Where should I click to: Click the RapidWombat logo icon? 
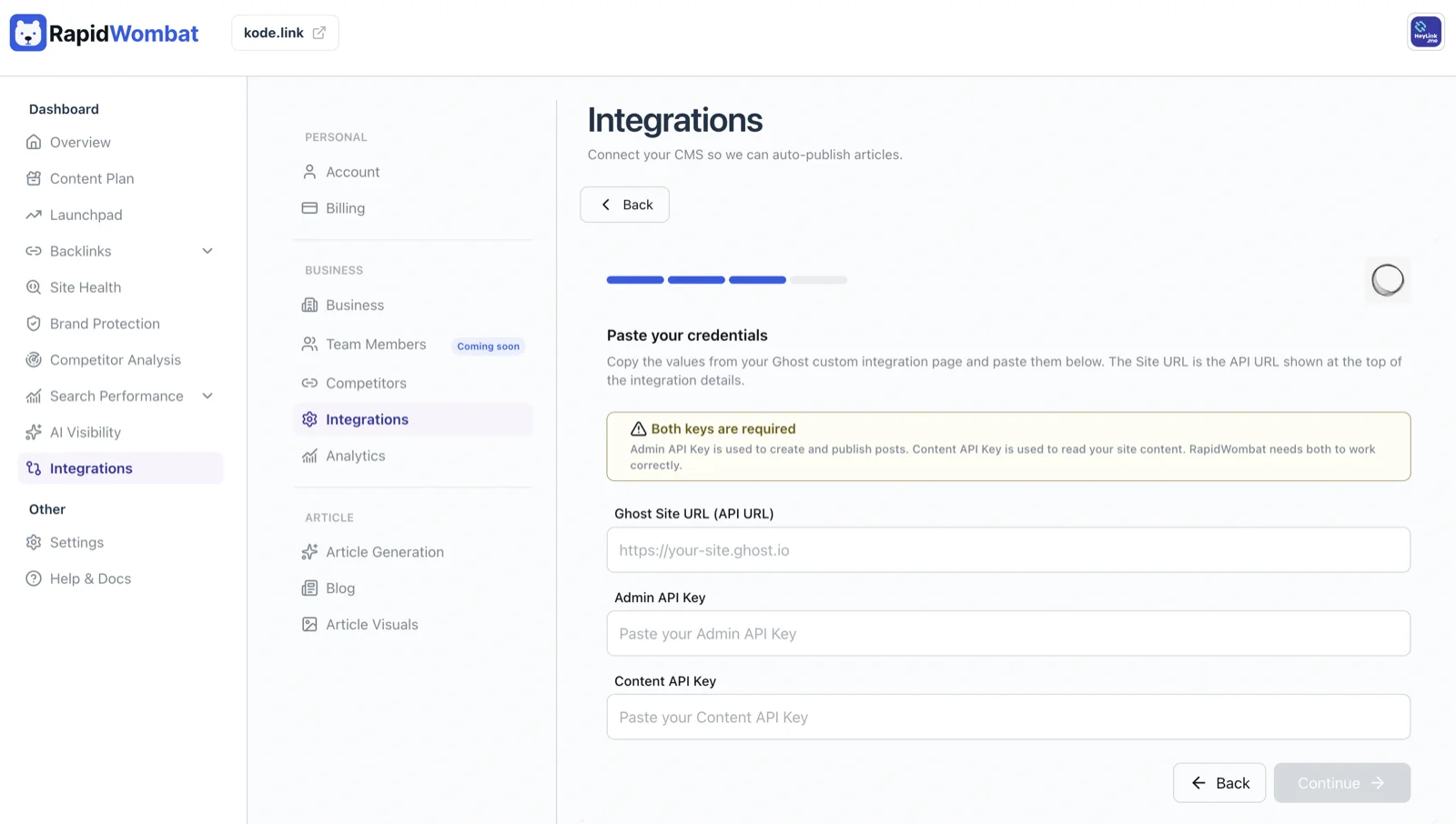click(x=28, y=33)
